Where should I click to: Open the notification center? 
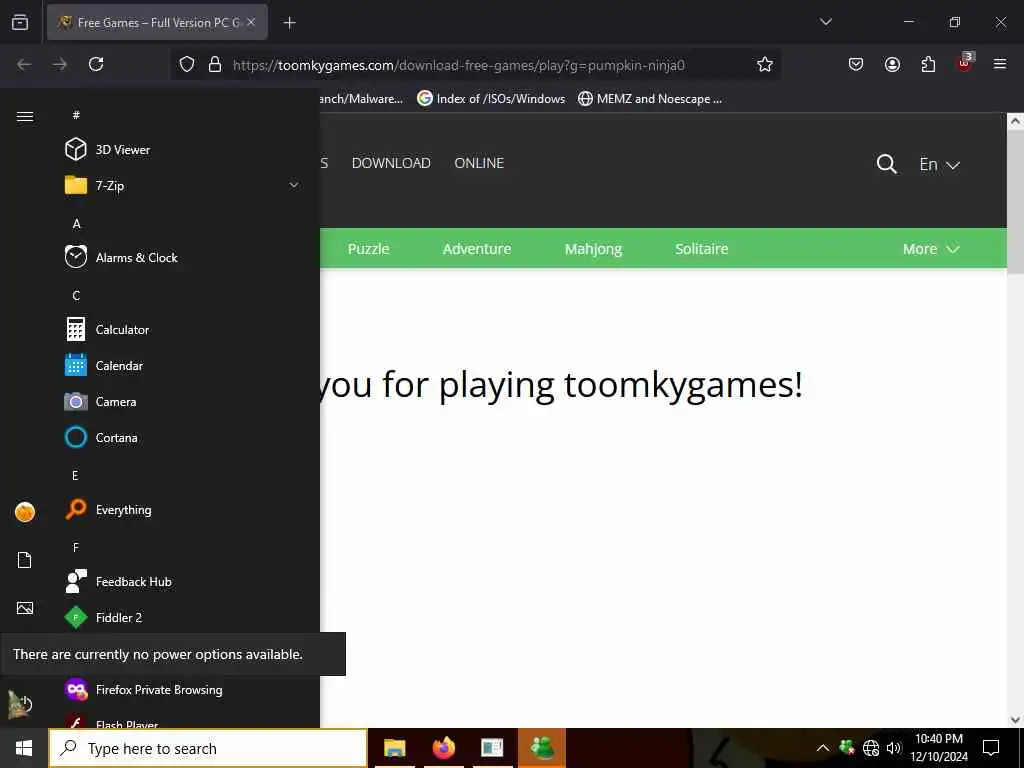click(991, 748)
